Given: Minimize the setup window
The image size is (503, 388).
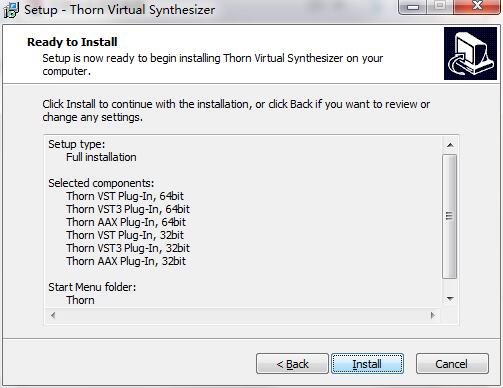Looking at the screenshot, I should pos(413,7).
